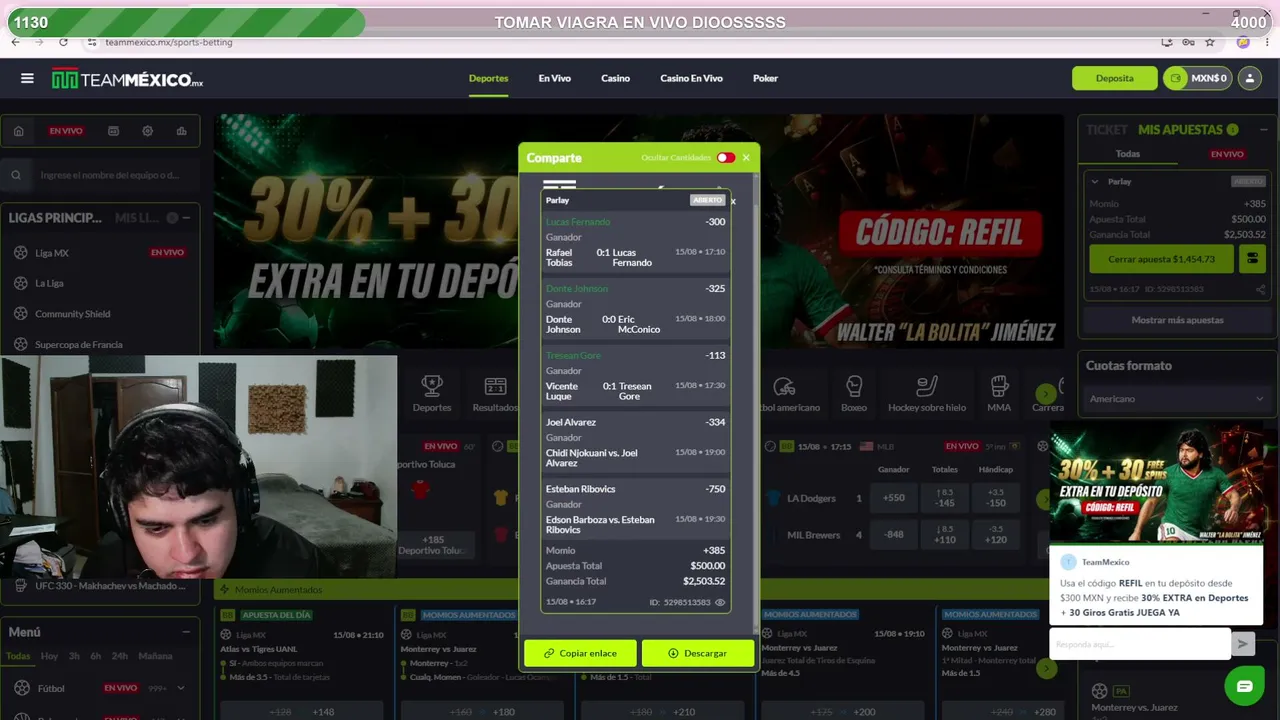Collapse the Parlay bet chevron
This screenshot has width=1280, height=720.
coord(1095,182)
